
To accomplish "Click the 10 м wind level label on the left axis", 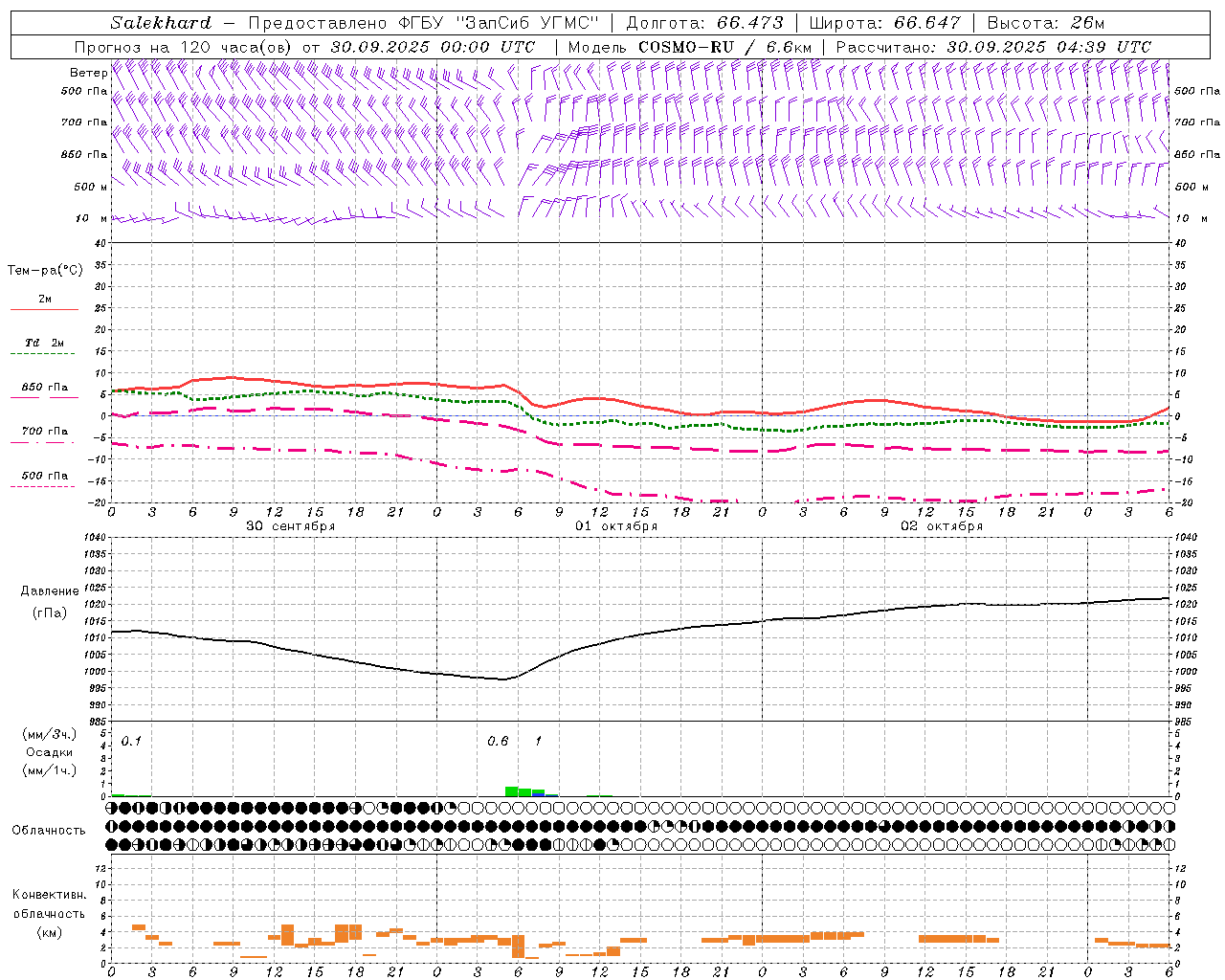I will point(91,218).
